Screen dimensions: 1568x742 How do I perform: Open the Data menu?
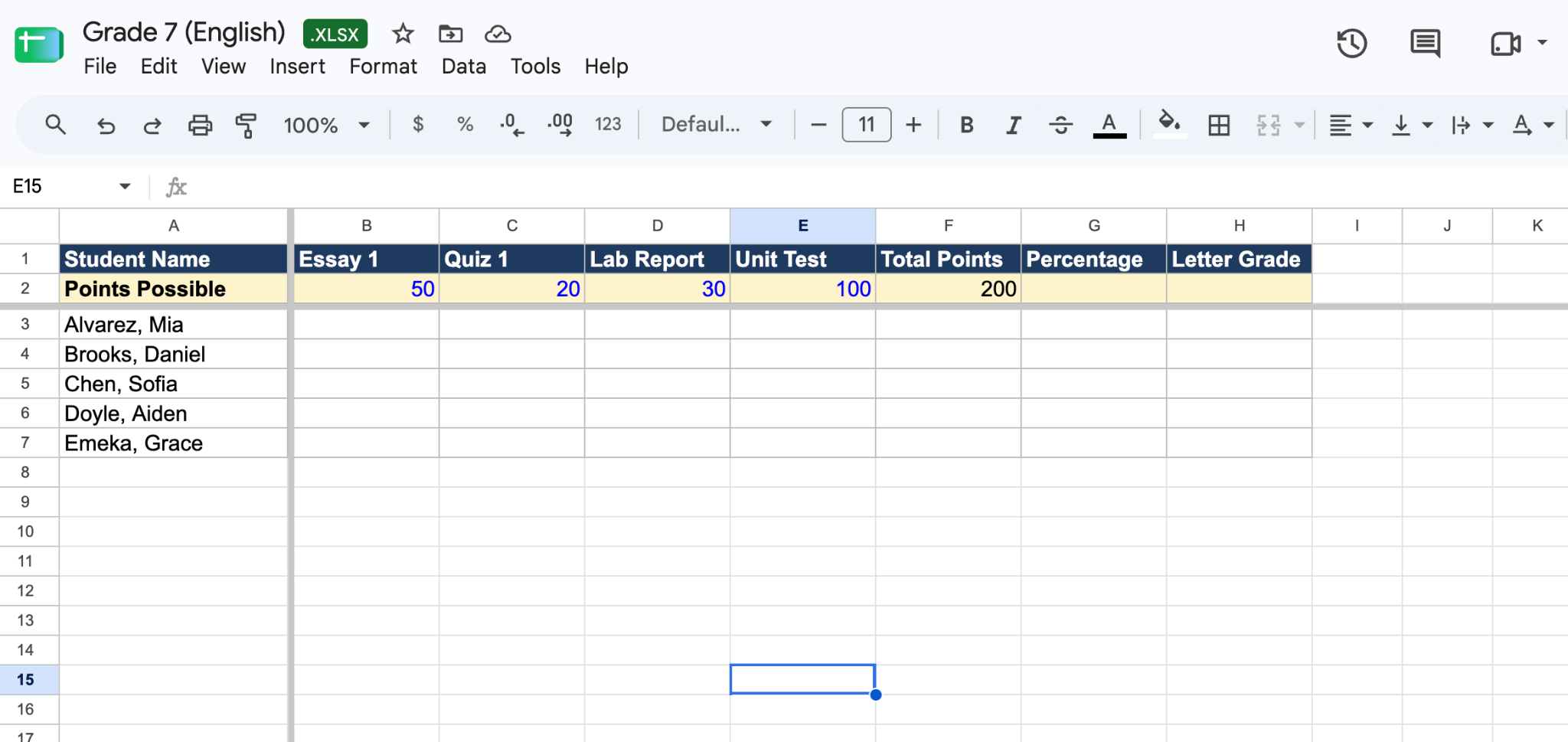coord(464,67)
